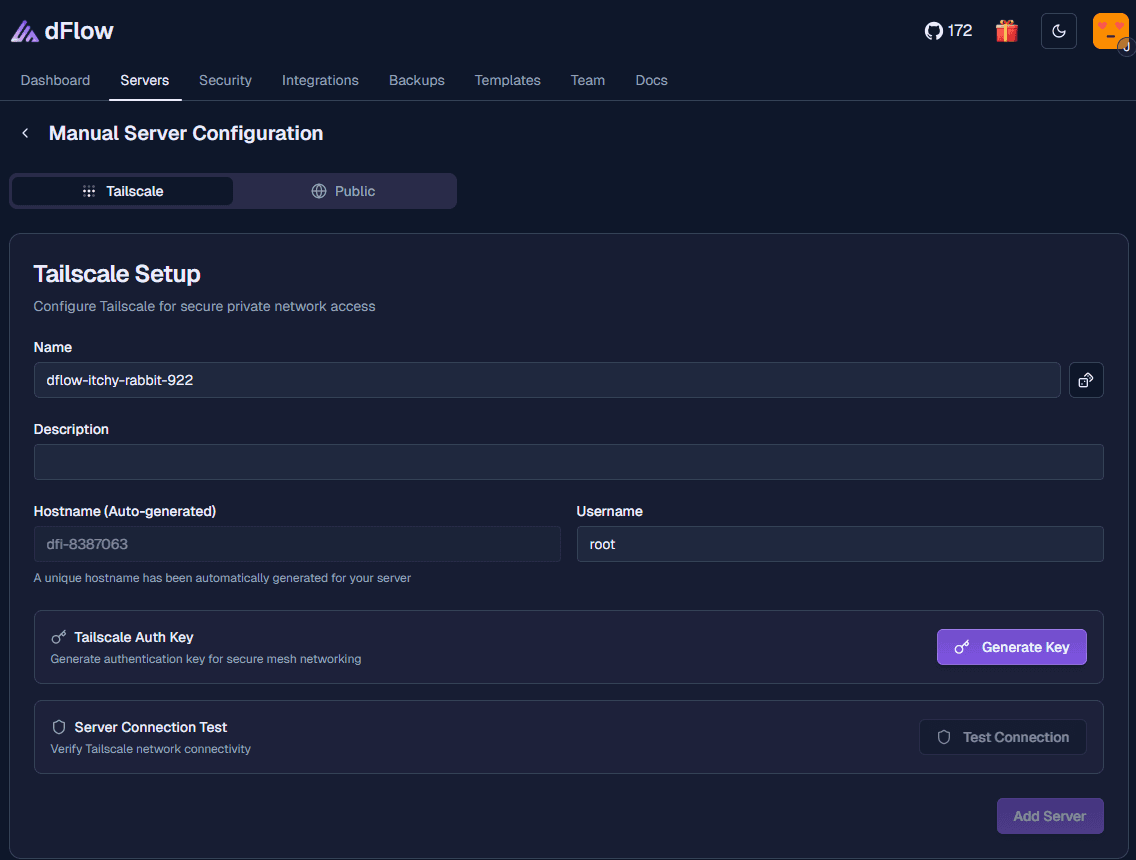This screenshot has height=860, width=1136.
Task: Switch to the Templates tab
Action: (x=507, y=80)
